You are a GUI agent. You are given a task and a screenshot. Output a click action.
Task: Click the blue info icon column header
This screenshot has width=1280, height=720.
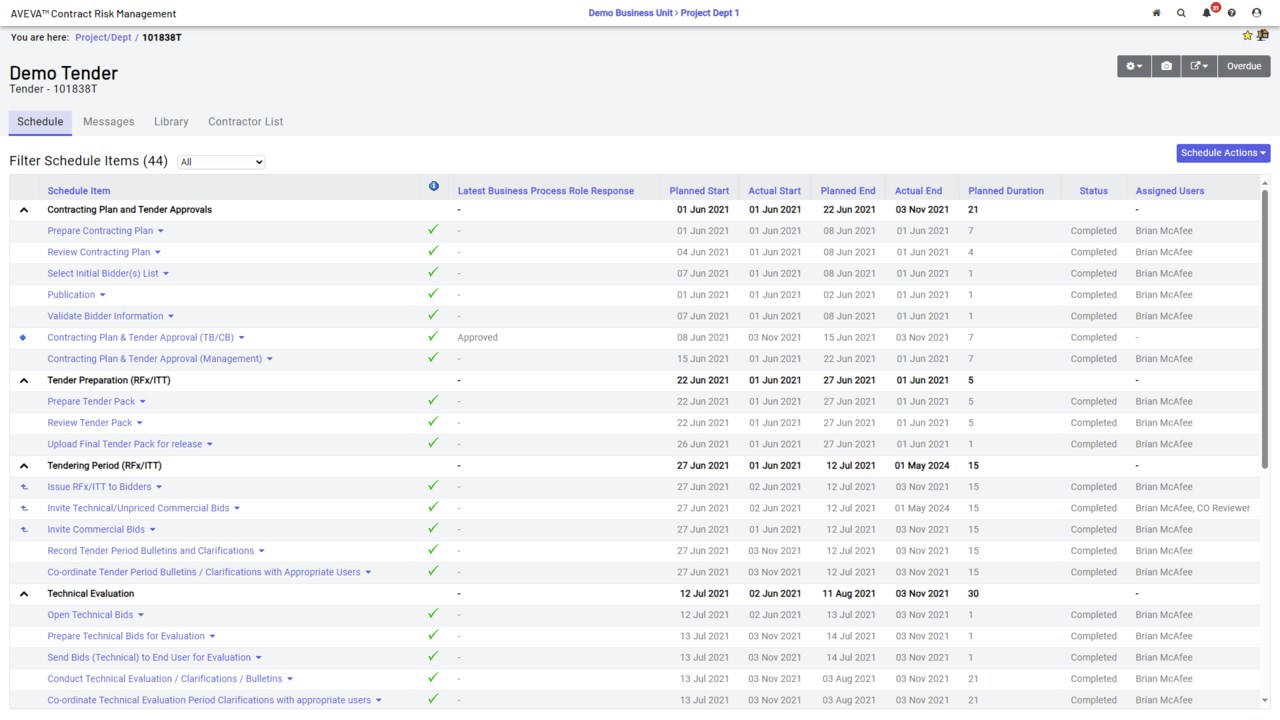tap(433, 186)
